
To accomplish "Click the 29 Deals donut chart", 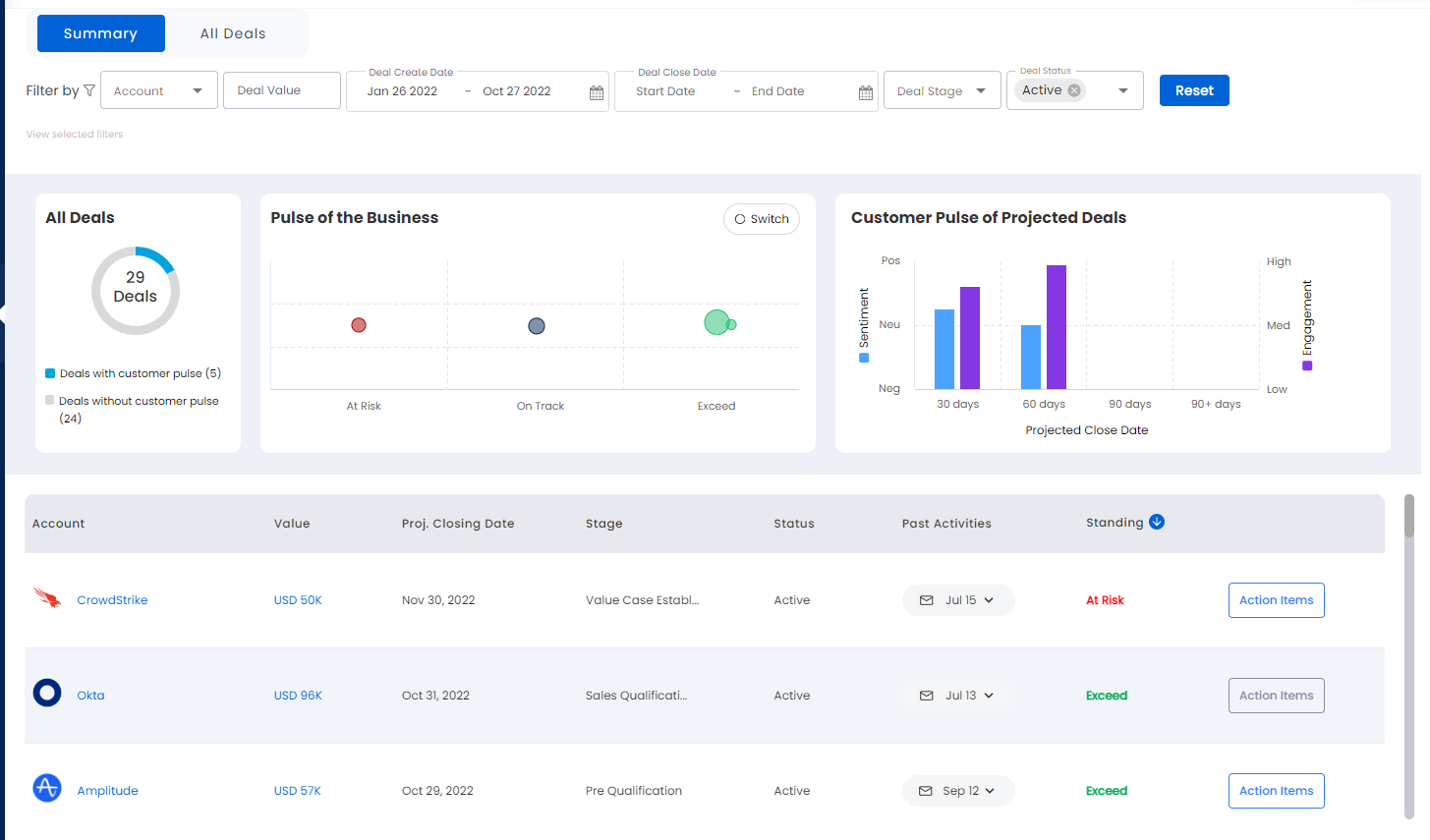I will (x=136, y=291).
